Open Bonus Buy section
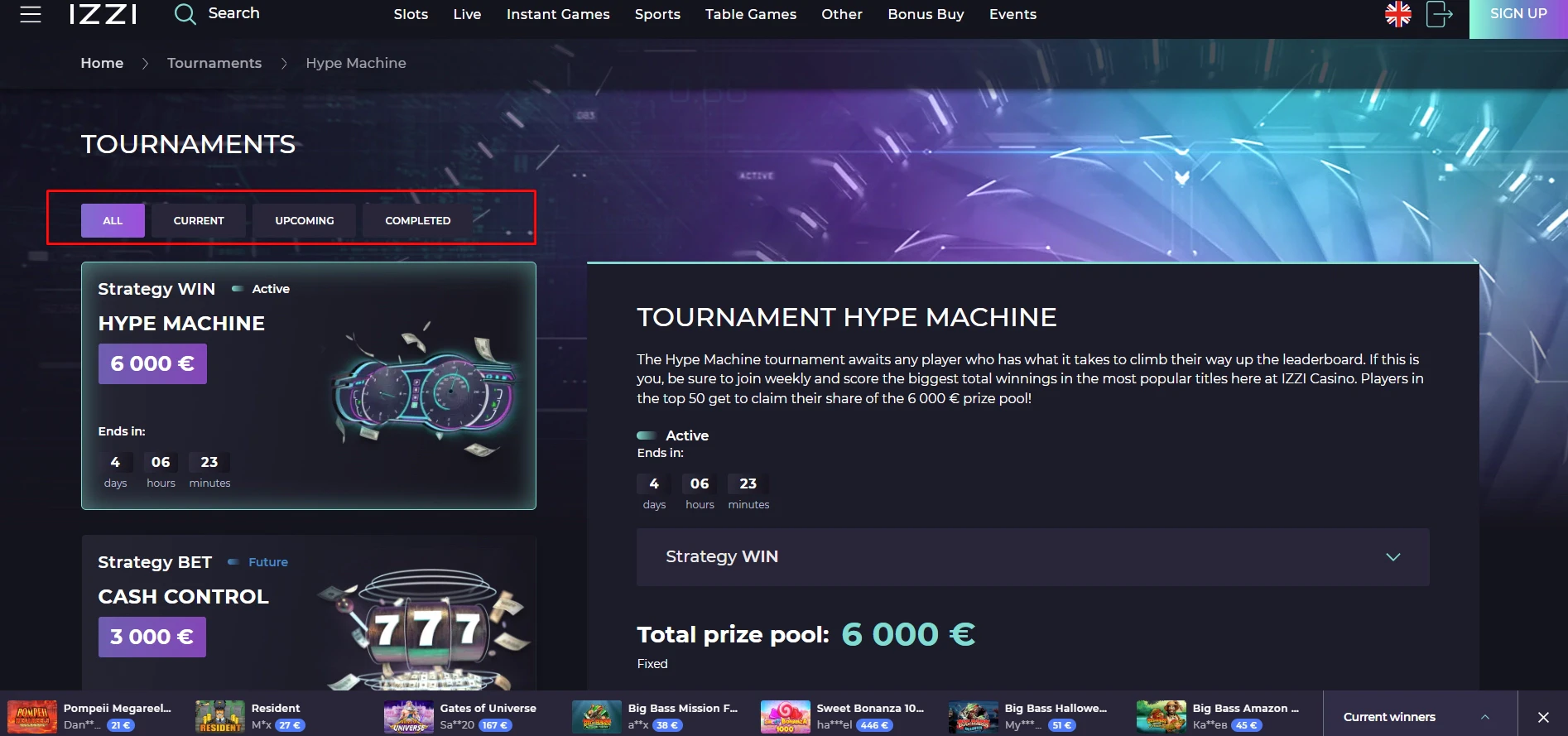 (926, 14)
